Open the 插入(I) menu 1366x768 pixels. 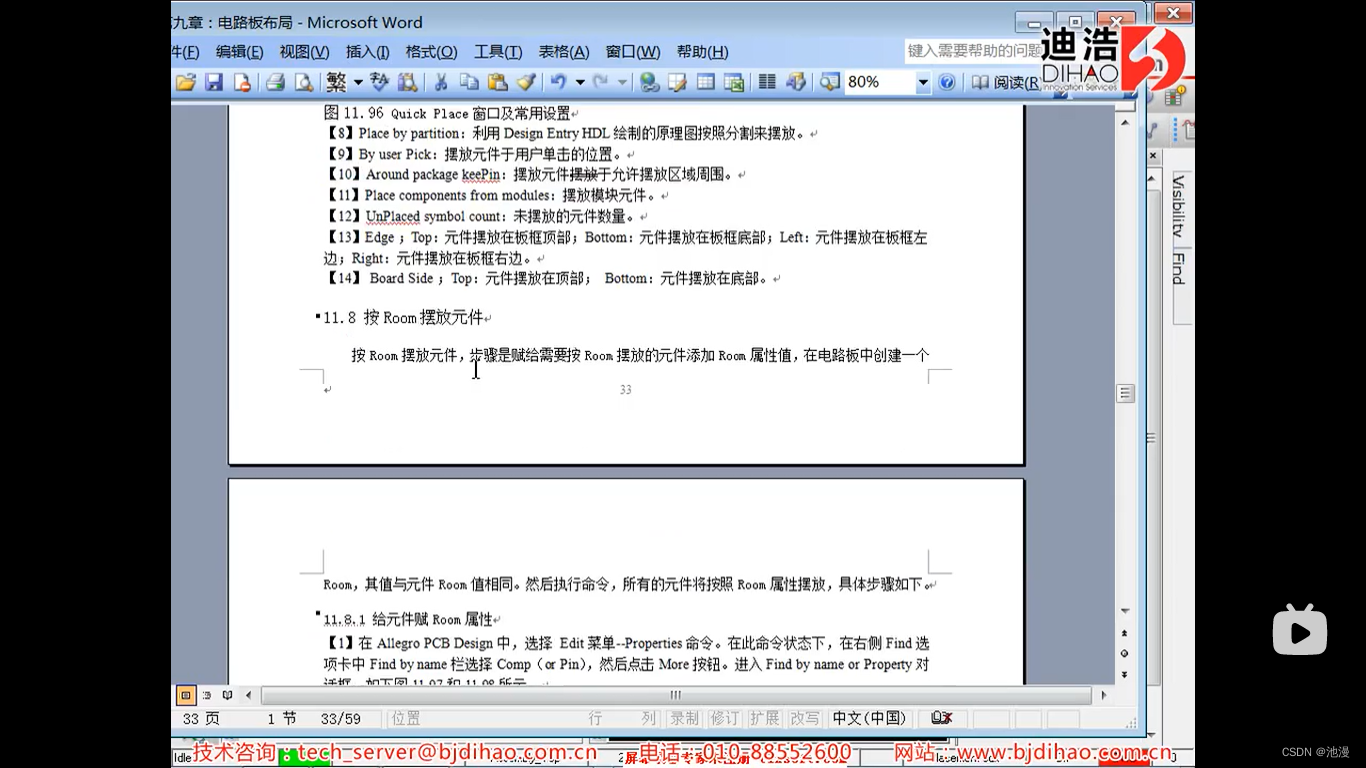click(368, 52)
